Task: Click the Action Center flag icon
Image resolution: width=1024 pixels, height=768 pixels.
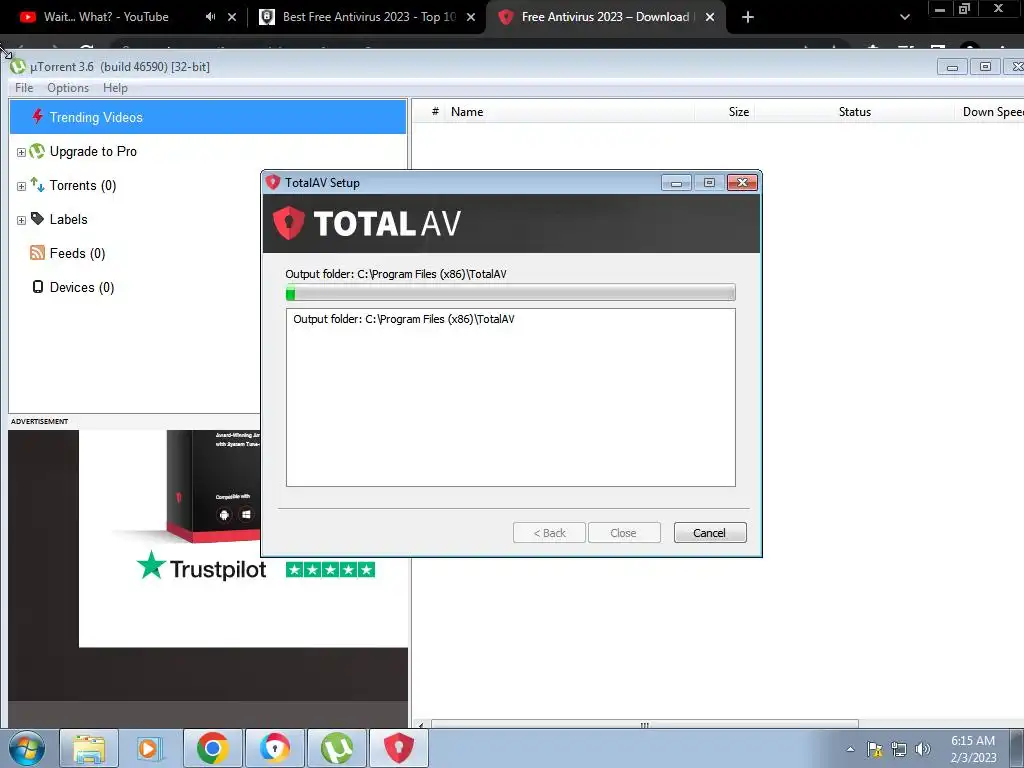Action: coord(875,749)
